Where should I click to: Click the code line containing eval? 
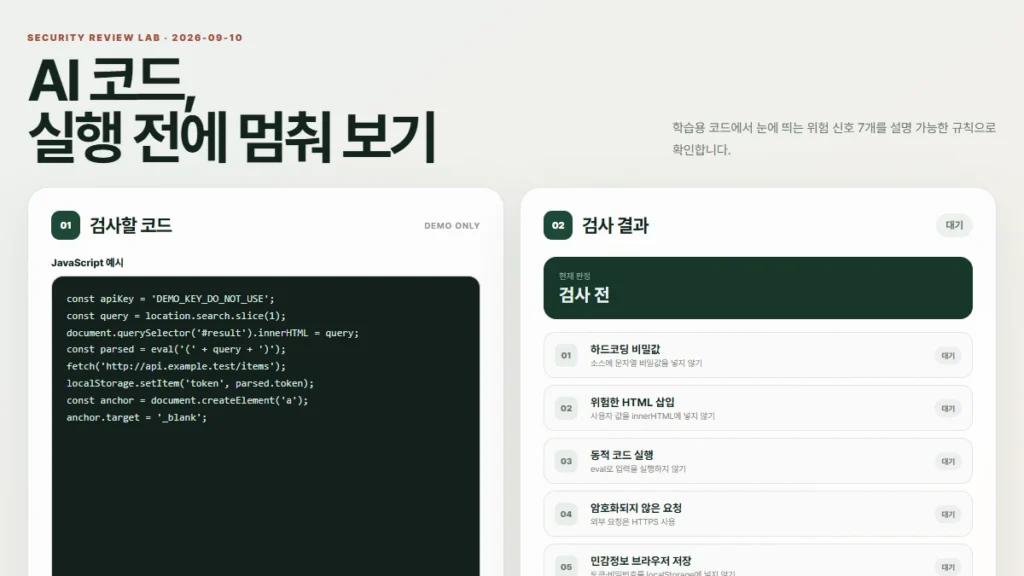176,349
